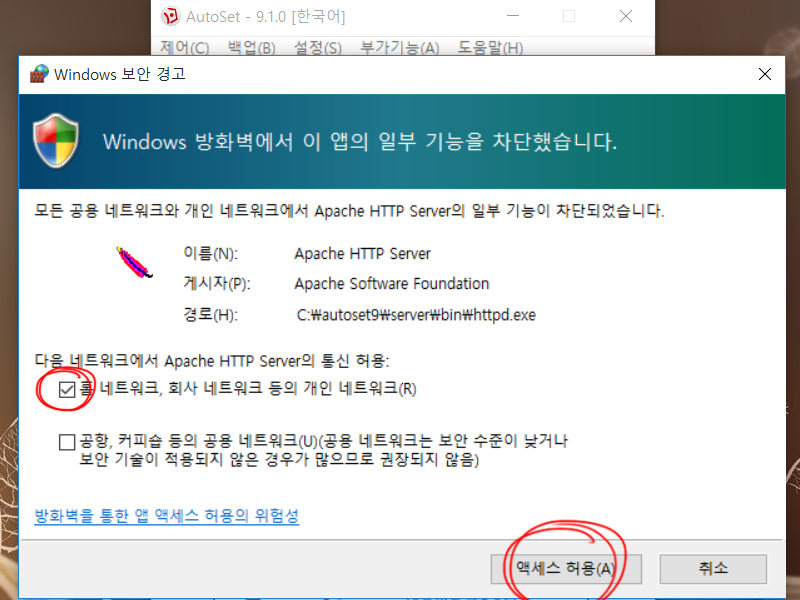This screenshot has height=600, width=800.
Task: Close the Windows 보안 경고 dialog
Action: pyautogui.click(x=764, y=74)
